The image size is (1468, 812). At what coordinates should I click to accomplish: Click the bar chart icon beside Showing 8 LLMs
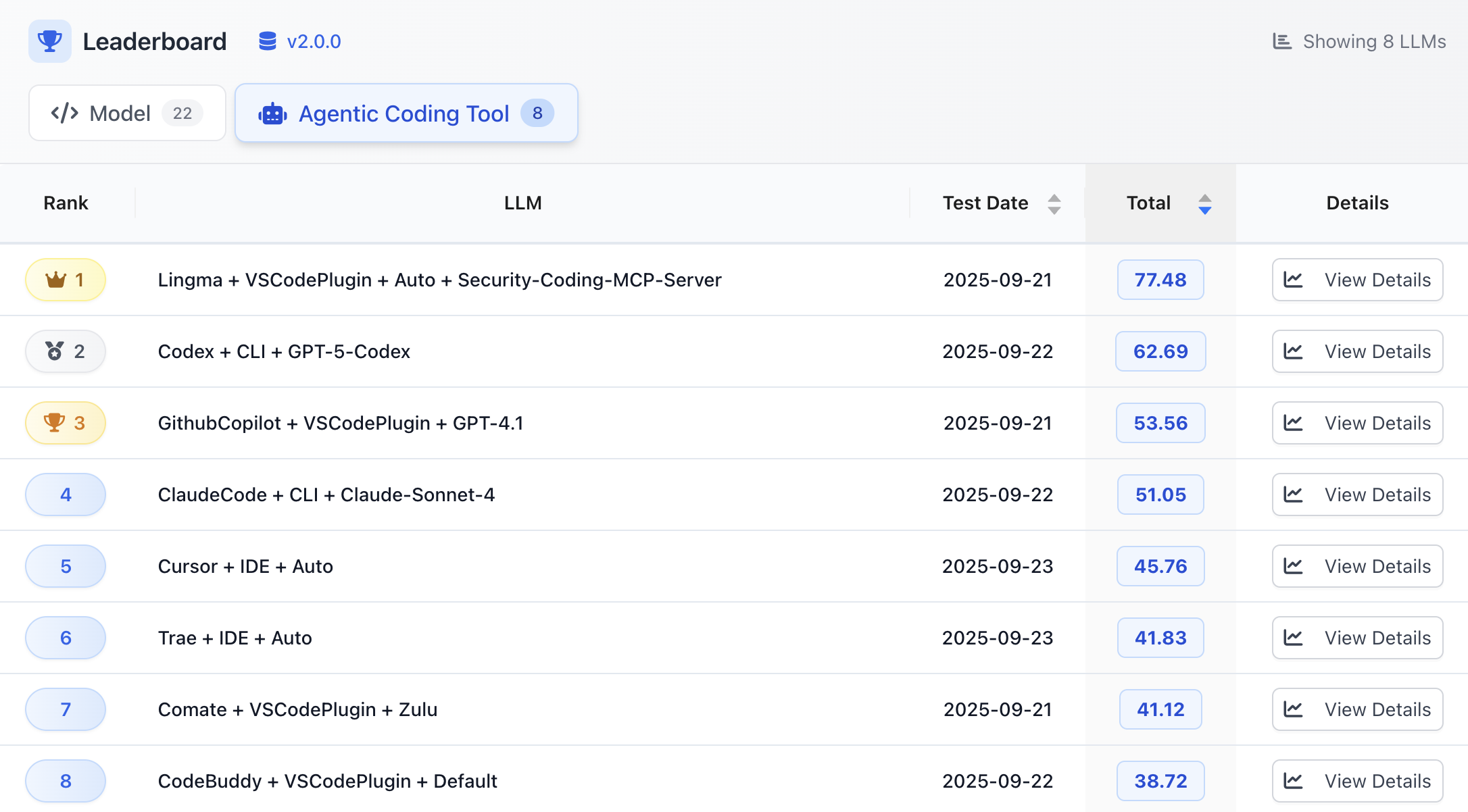pyautogui.click(x=1282, y=41)
